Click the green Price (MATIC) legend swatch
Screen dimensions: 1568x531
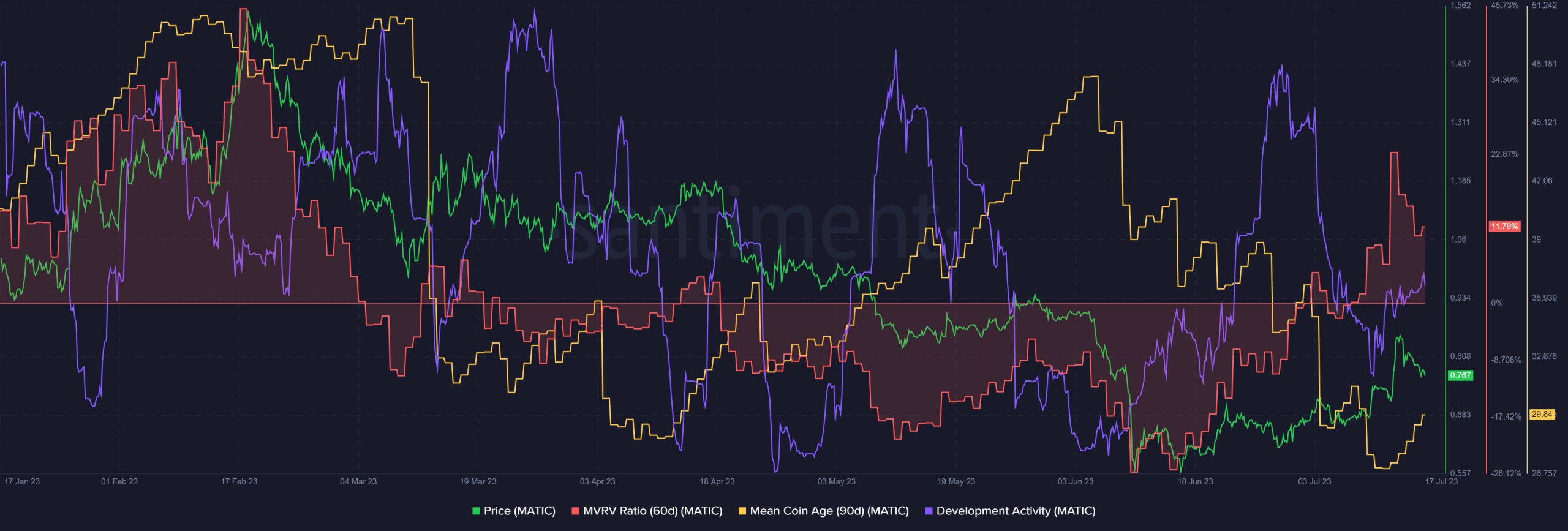tap(476, 511)
